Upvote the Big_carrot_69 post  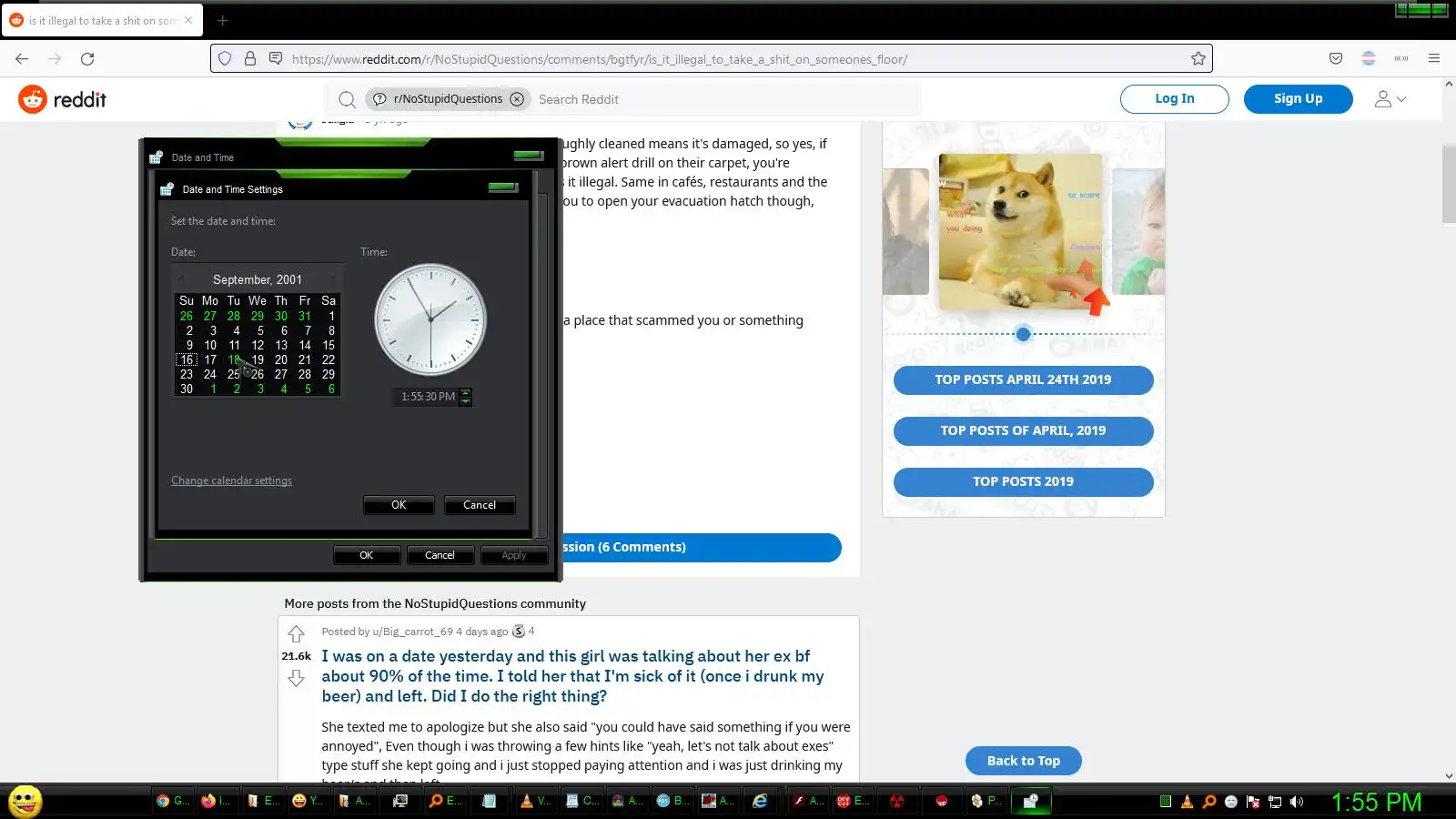tap(296, 633)
